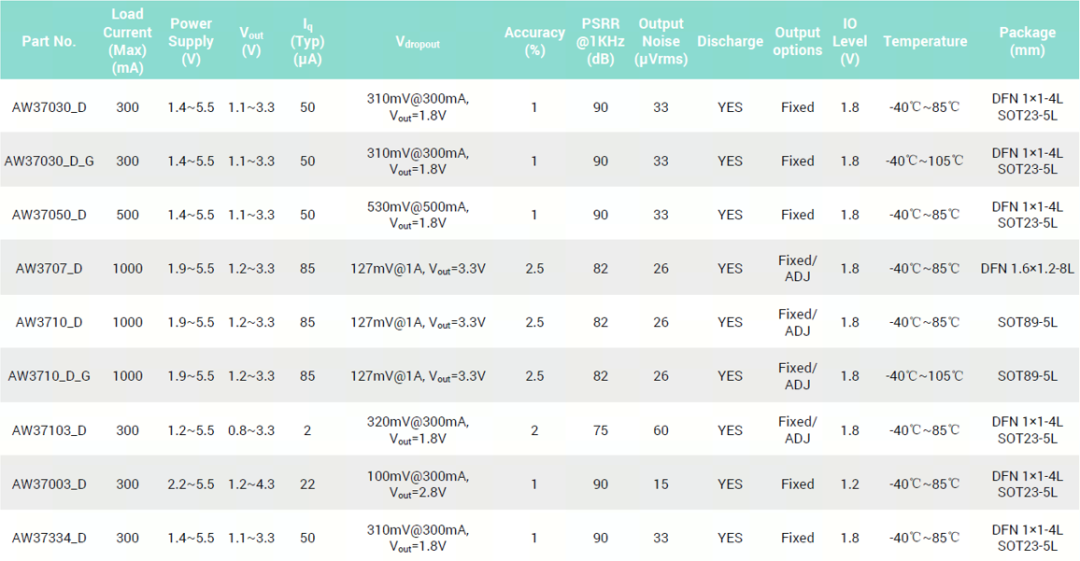Image resolution: width=1080 pixels, height=561 pixels.
Task: Click temperature -40℃~105℃ for AW3710_D_G
Action: click(924, 376)
